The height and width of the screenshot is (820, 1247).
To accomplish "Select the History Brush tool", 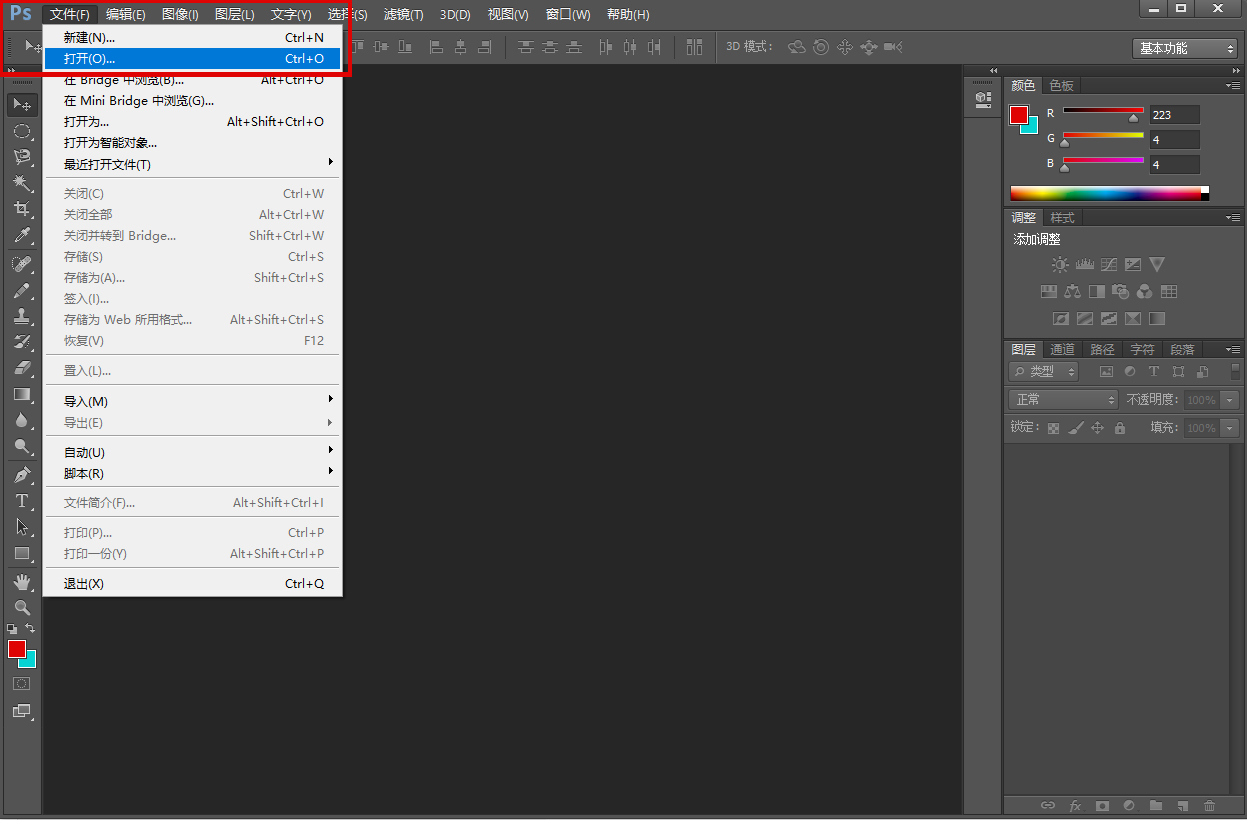I will coord(21,342).
